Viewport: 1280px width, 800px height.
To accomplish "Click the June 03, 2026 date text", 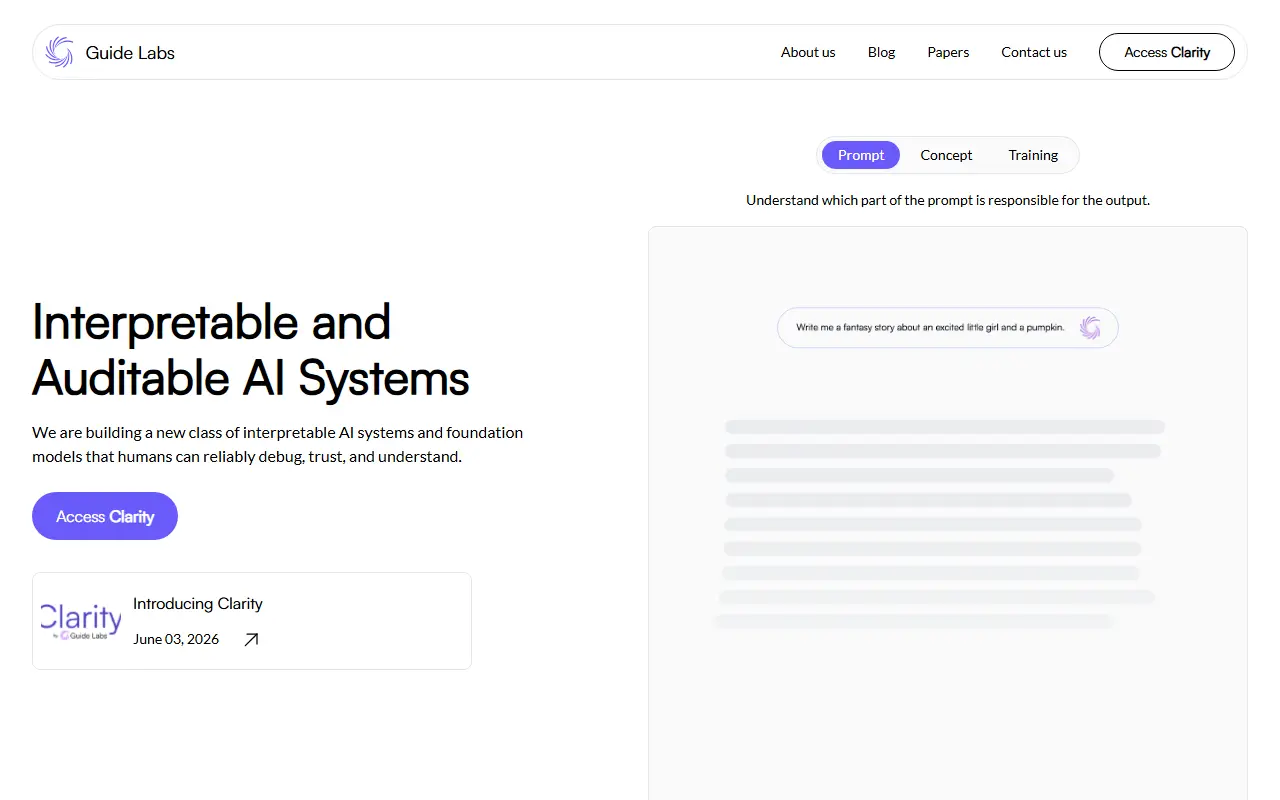I will [x=176, y=639].
